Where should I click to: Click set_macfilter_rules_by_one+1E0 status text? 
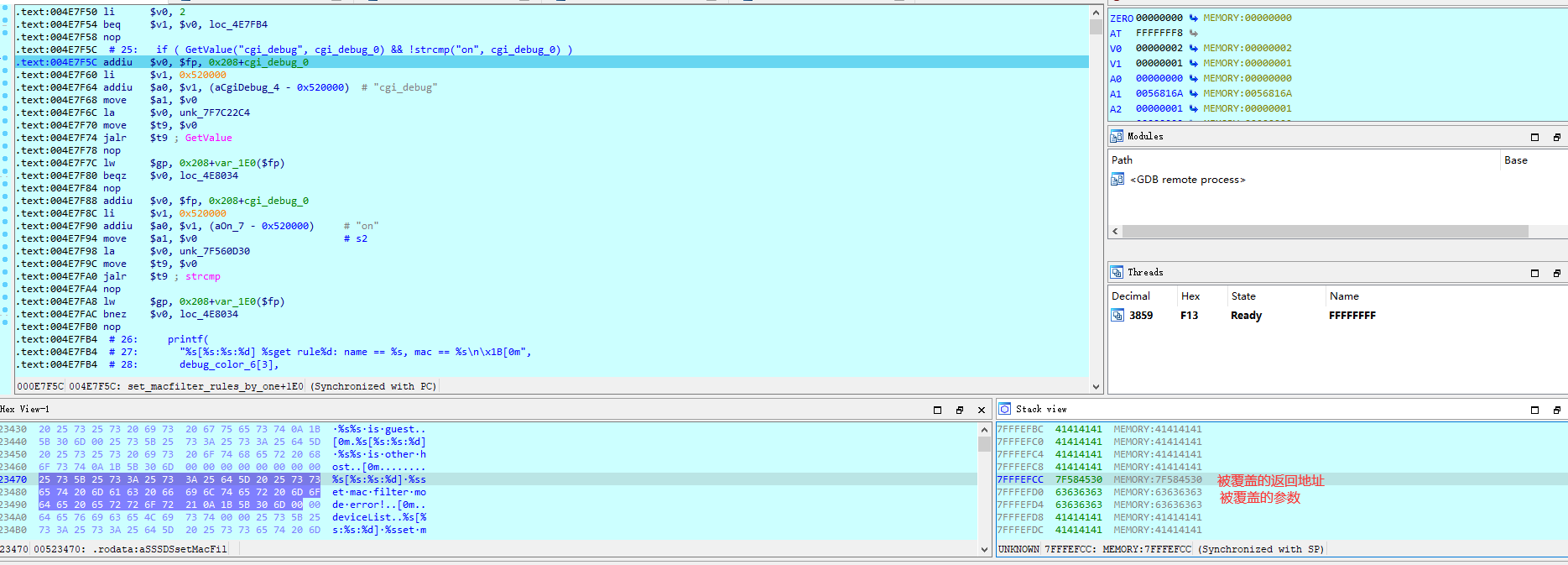pyautogui.click(x=216, y=386)
